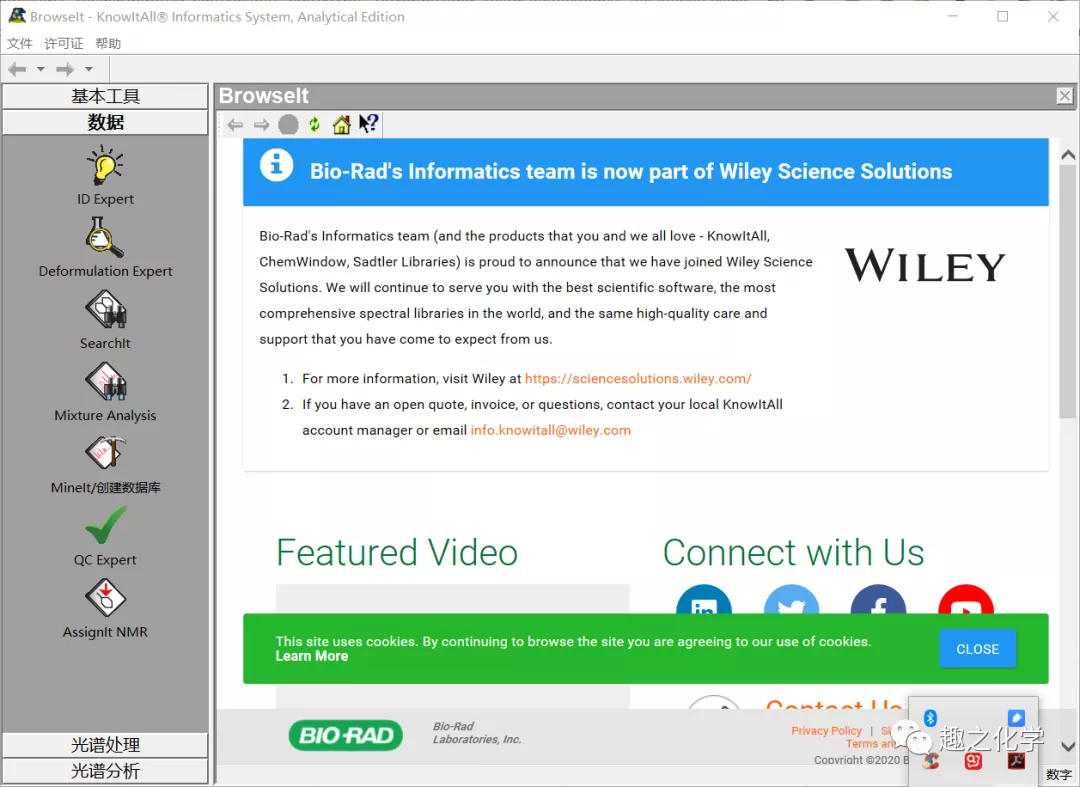
Task: Open the SearchIt tool
Action: click(x=105, y=319)
